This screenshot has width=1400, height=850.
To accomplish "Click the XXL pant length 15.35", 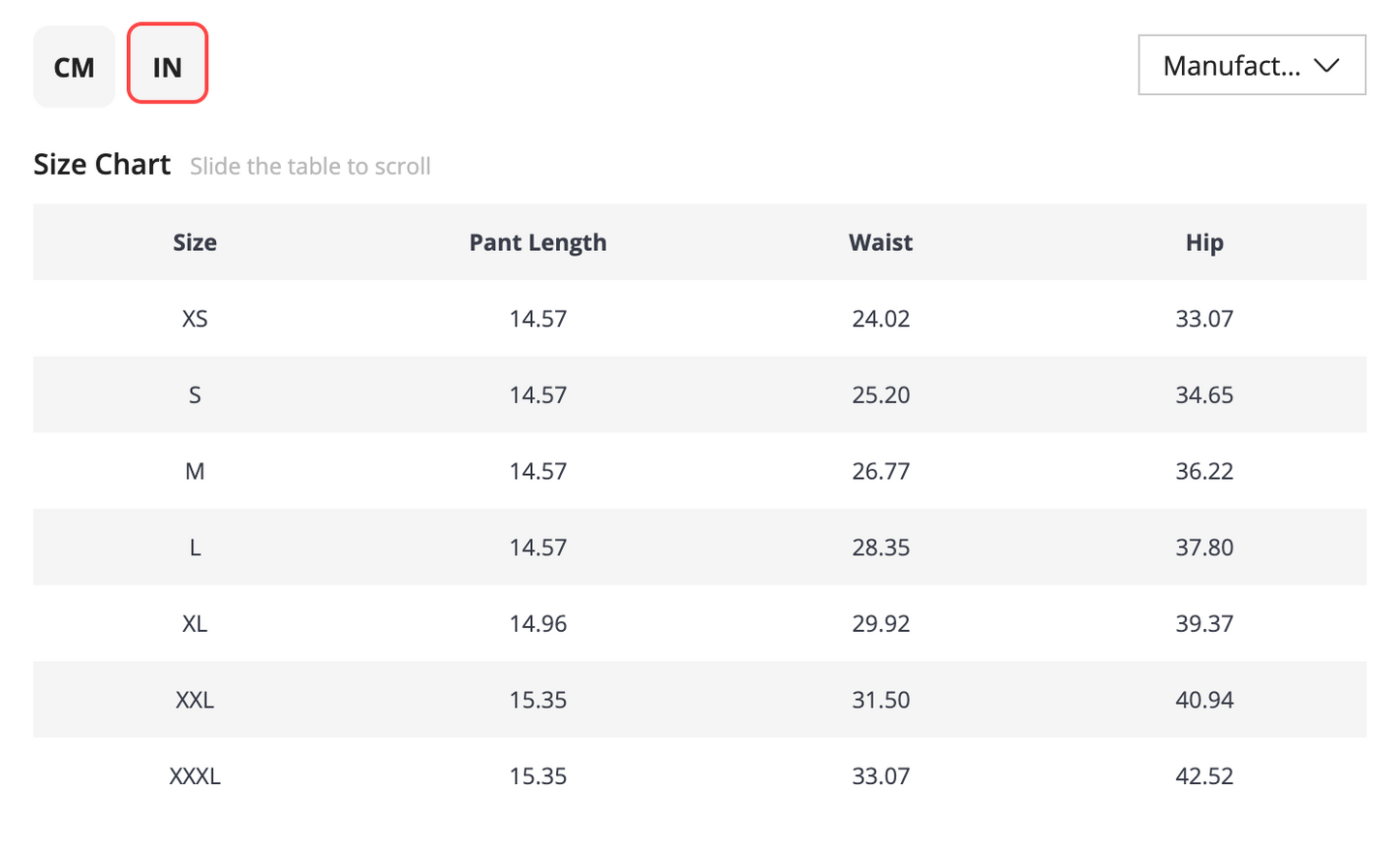I will pyautogui.click(x=538, y=700).
